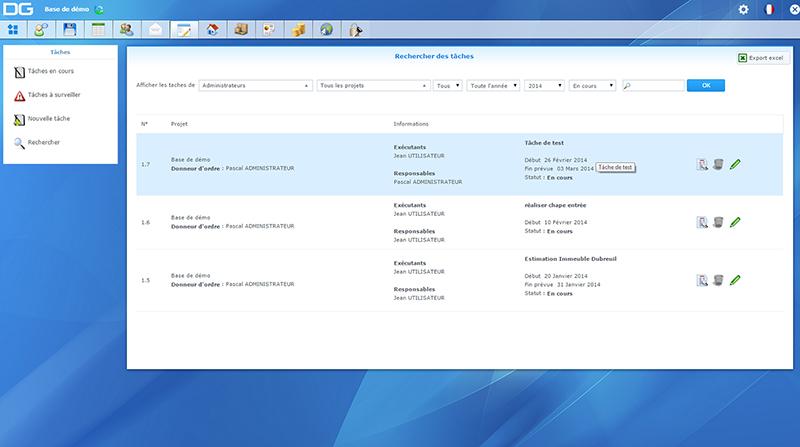Open the envelope mail icon in toolbar
Screen dimensions: 800x447
coord(155,30)
